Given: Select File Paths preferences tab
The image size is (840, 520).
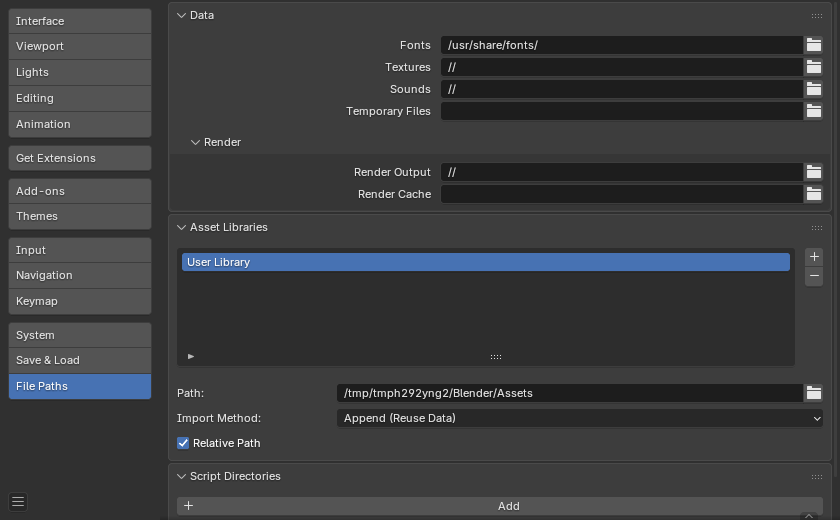Looking at the screenshot, I should 80,386.
